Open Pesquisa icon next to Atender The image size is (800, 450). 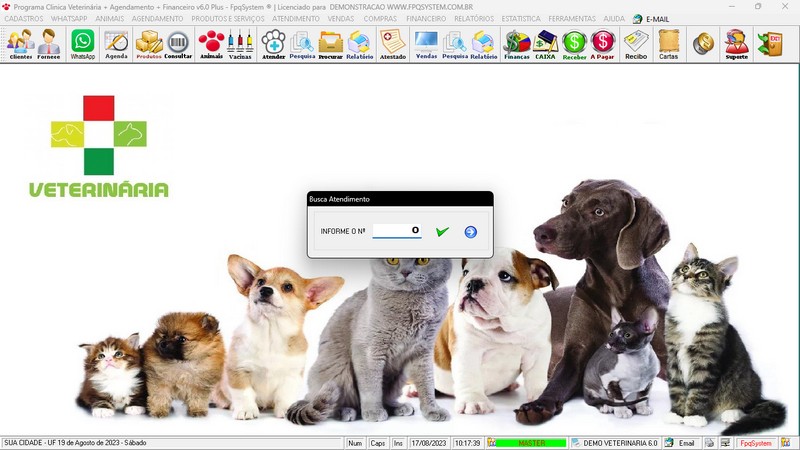click(302, 44)
